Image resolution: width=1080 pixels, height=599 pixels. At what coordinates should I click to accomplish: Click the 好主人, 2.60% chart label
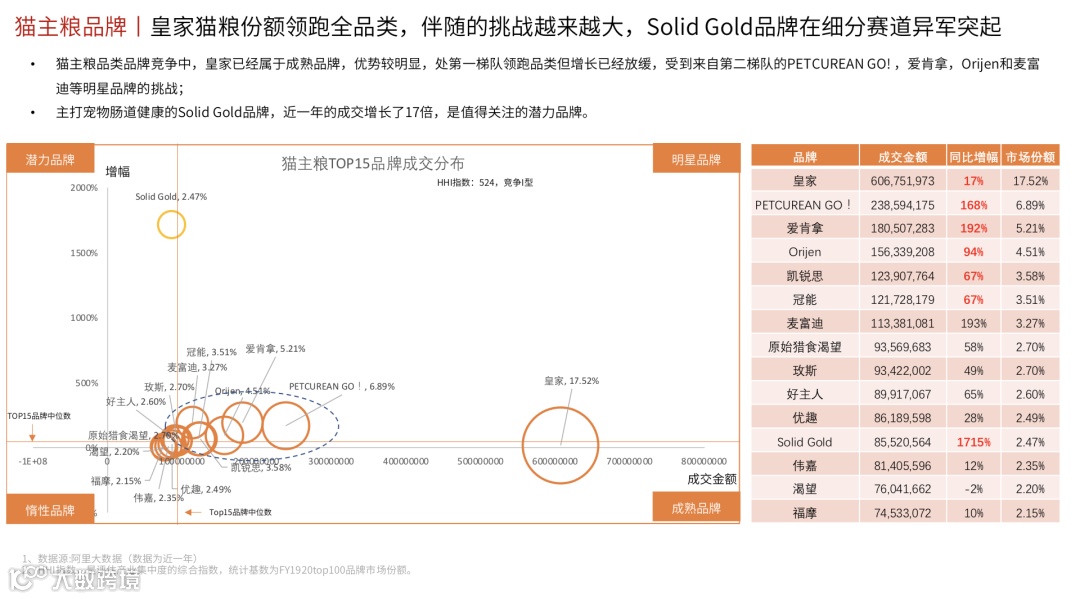(x=136, y=401)
